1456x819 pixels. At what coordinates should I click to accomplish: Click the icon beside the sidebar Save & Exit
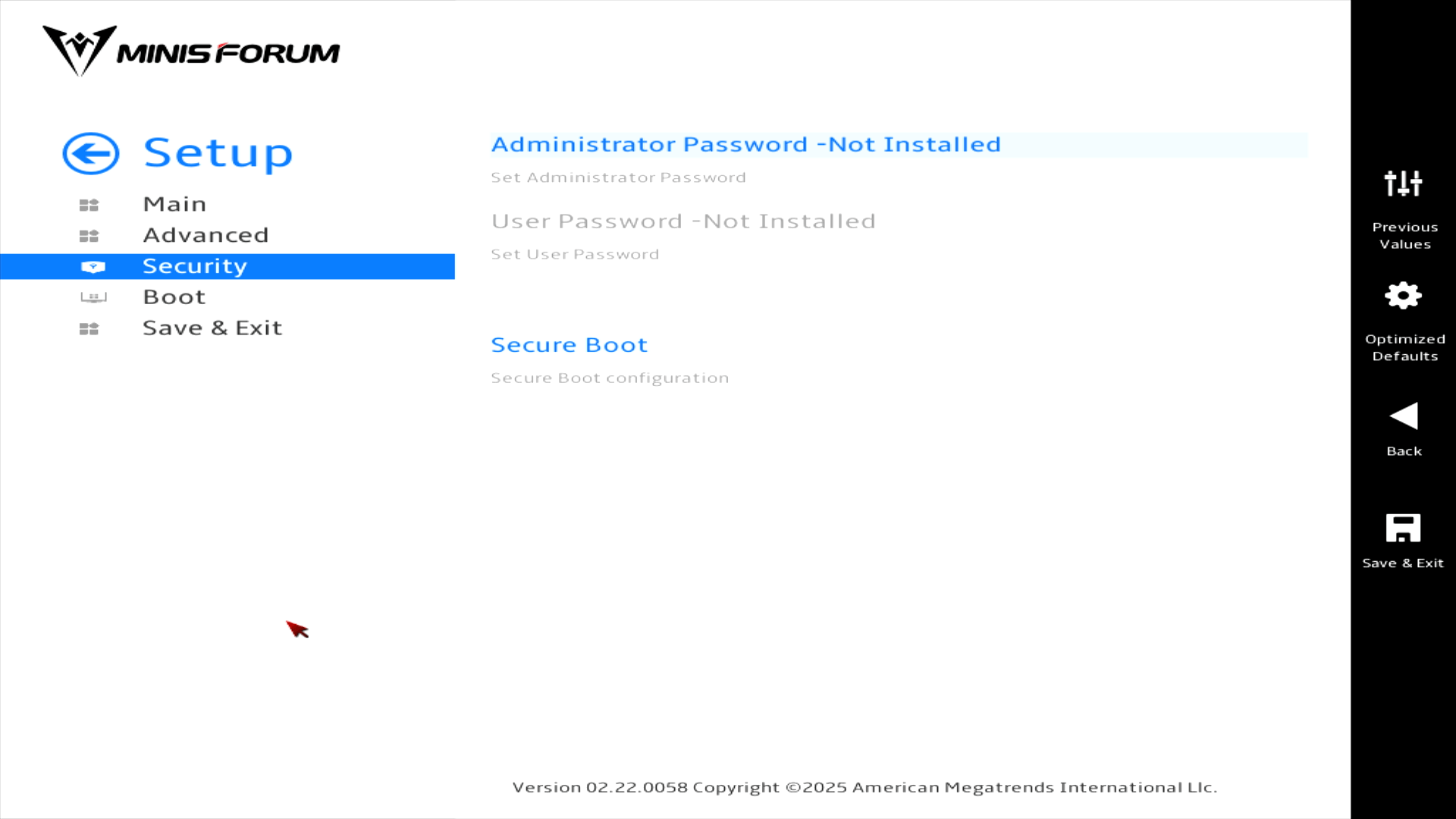(89, 328)
